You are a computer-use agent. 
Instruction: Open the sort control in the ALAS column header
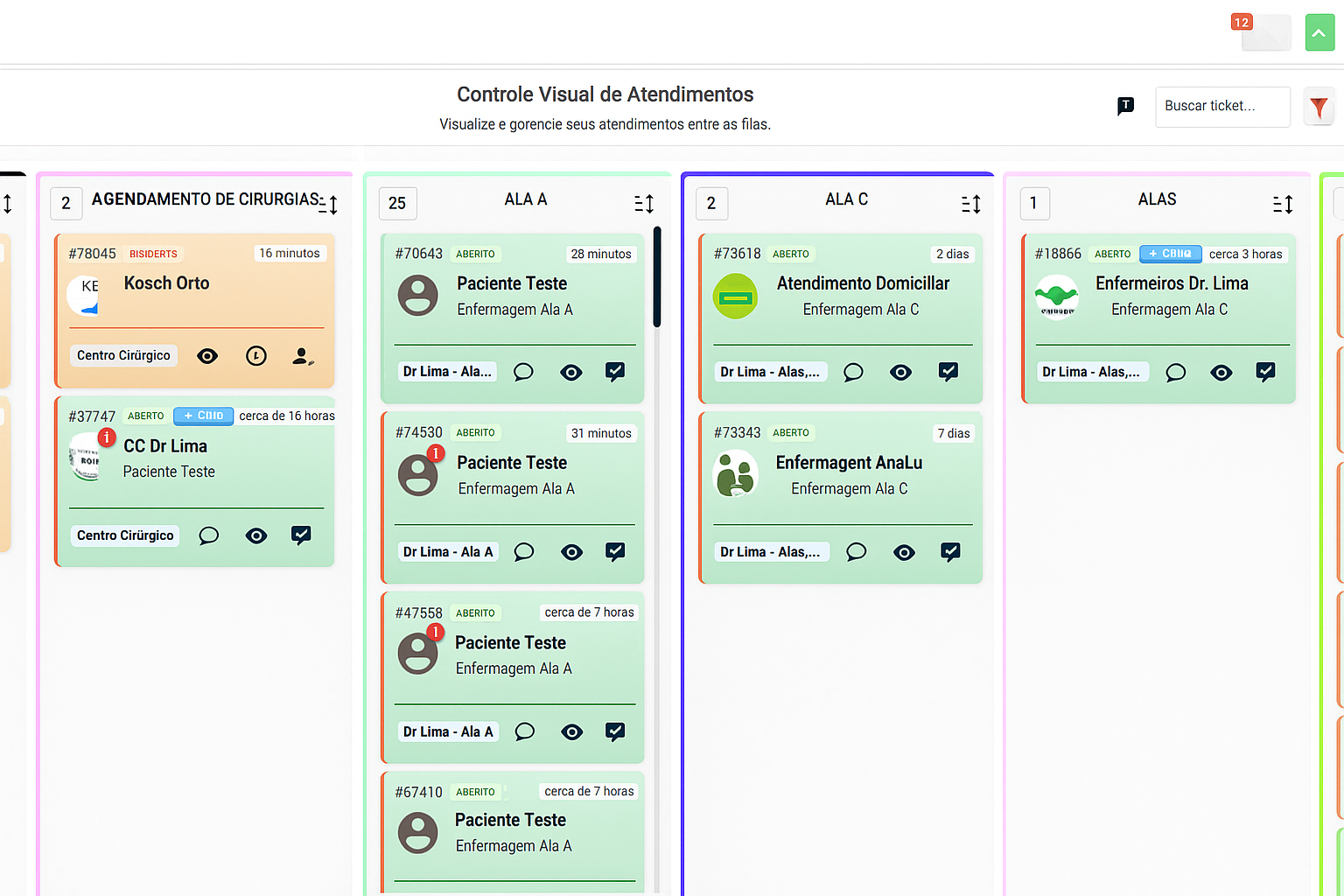coord(1283,204)
